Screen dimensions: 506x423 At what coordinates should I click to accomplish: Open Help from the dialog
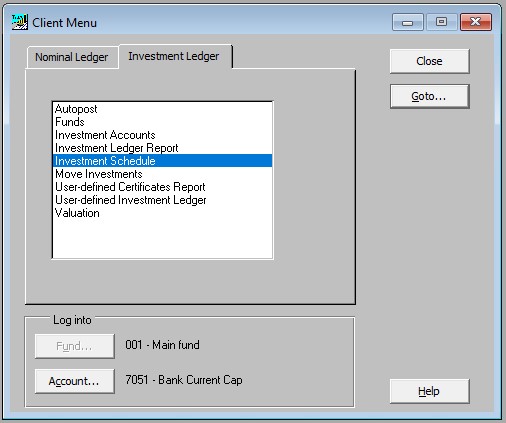[429, 391]
